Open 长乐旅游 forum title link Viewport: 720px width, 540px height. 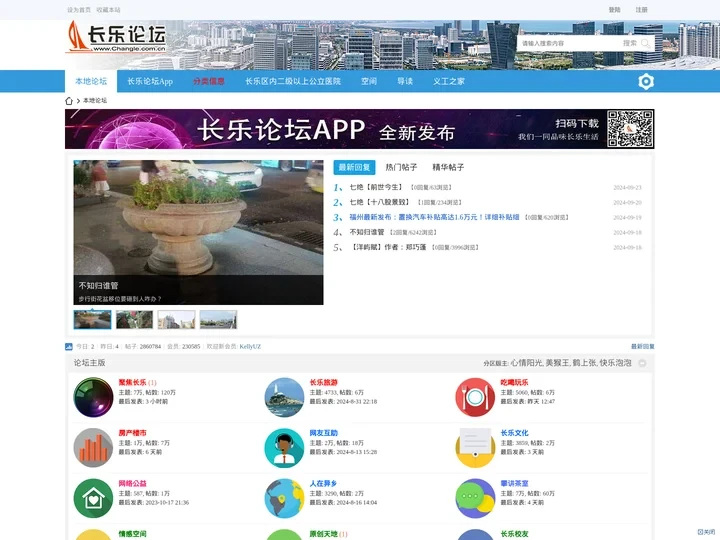click(323, 382)
